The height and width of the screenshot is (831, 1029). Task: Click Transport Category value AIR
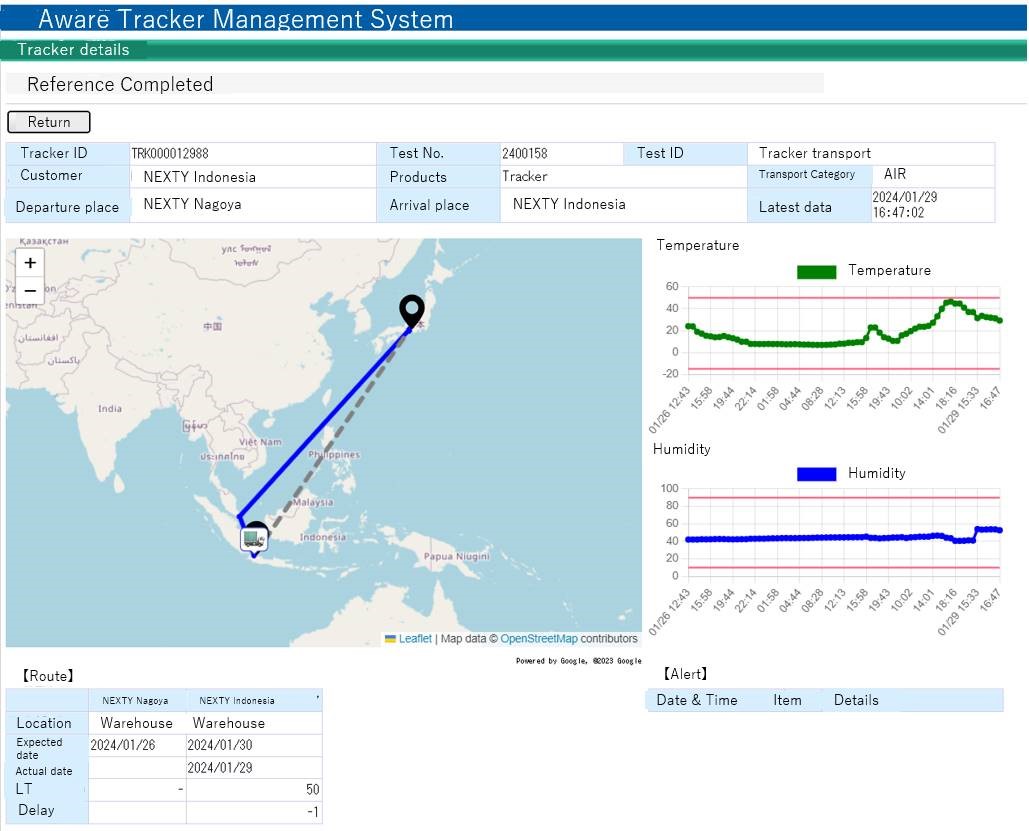click(x=894, y=174)
